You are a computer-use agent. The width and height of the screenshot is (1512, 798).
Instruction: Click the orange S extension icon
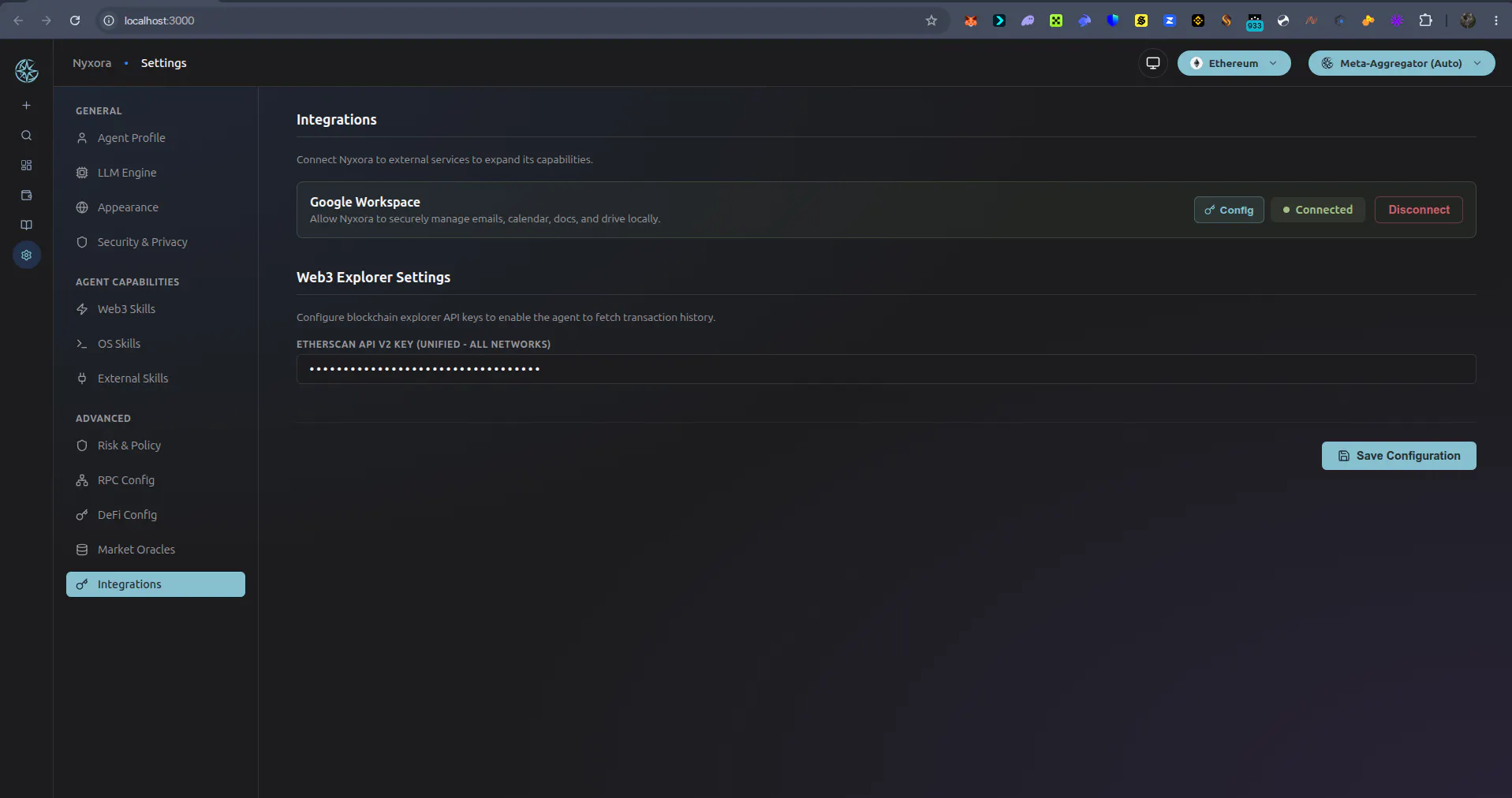click(1226, 21)
